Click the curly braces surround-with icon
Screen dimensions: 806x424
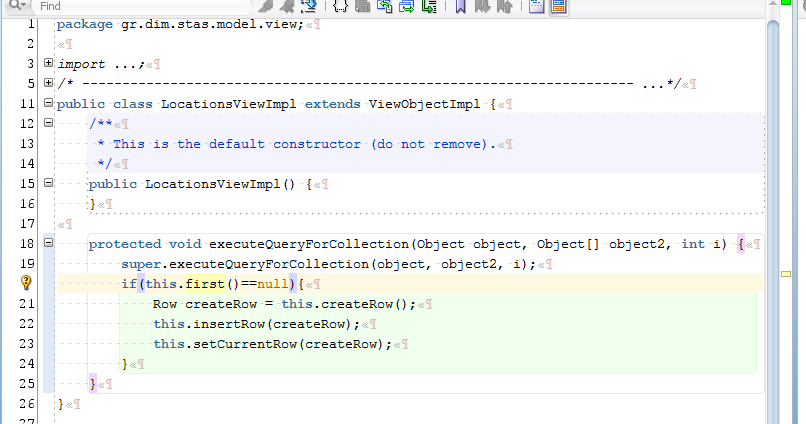click(340, 6)
